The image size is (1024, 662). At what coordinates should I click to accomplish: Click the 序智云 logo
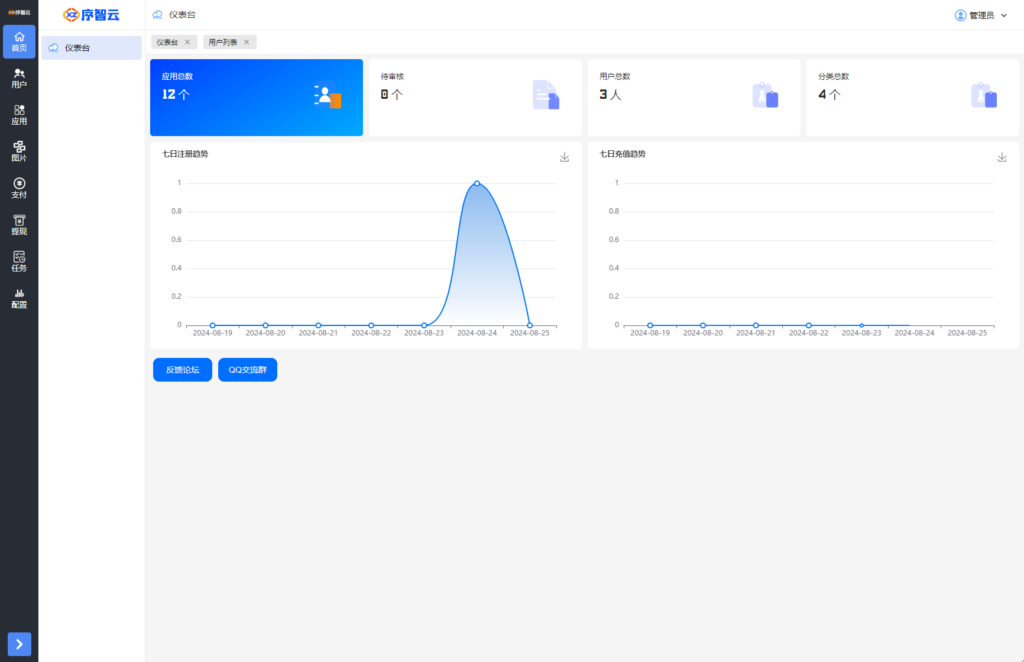click(91, 14)
